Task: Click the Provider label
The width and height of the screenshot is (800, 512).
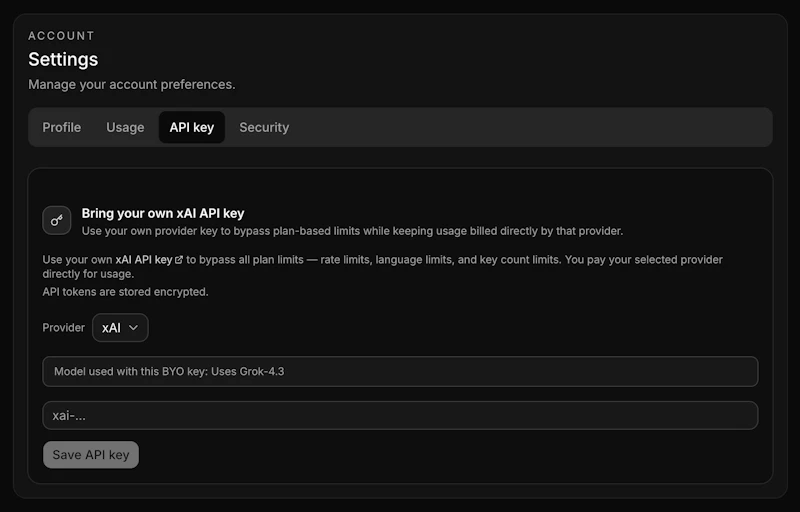Action: [63, 327]
